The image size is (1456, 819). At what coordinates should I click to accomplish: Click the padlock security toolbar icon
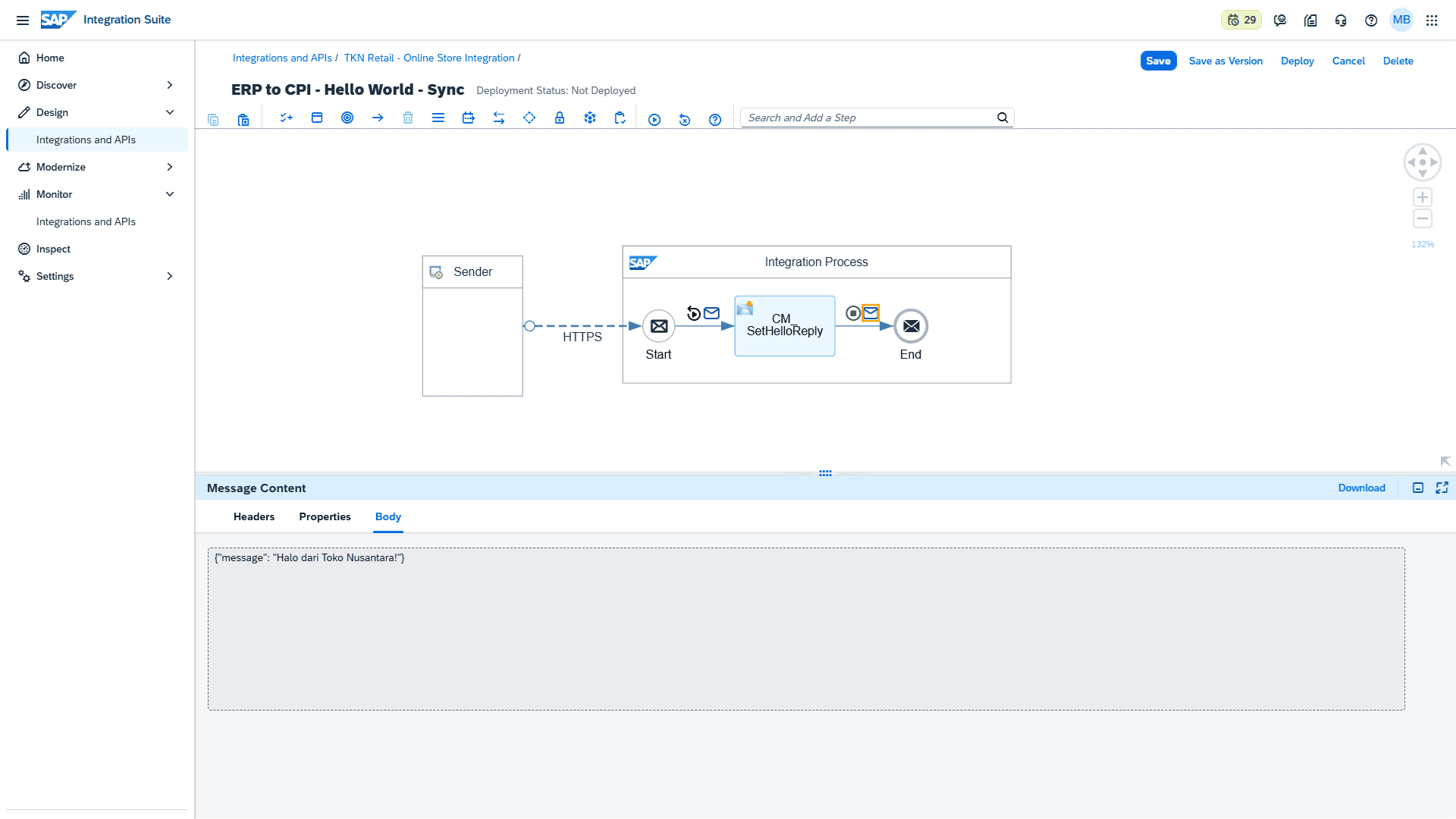pyautogui.click(x=560, y=118)
